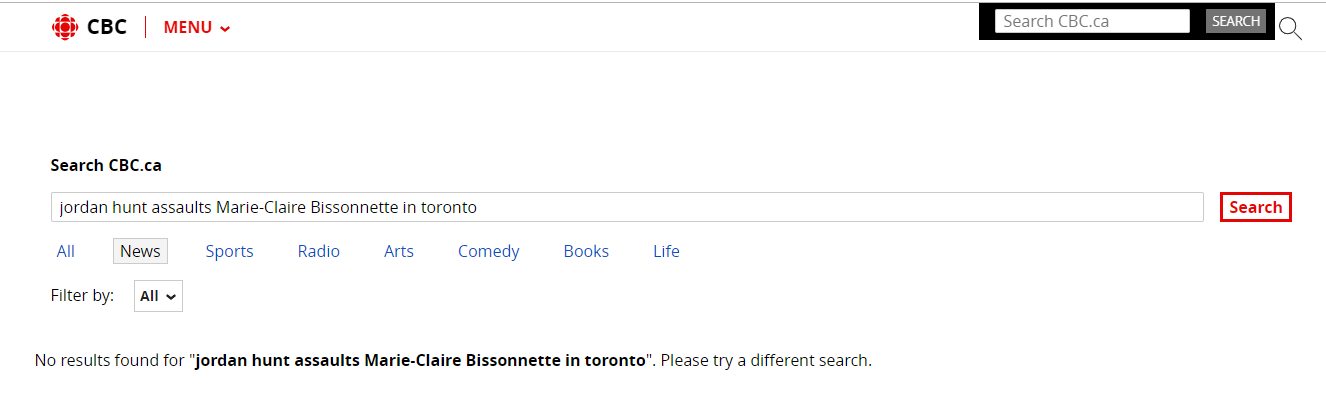Expand the Filter by All dropdown
This screenshot has width=1326, height=410.
pos(158,296)
